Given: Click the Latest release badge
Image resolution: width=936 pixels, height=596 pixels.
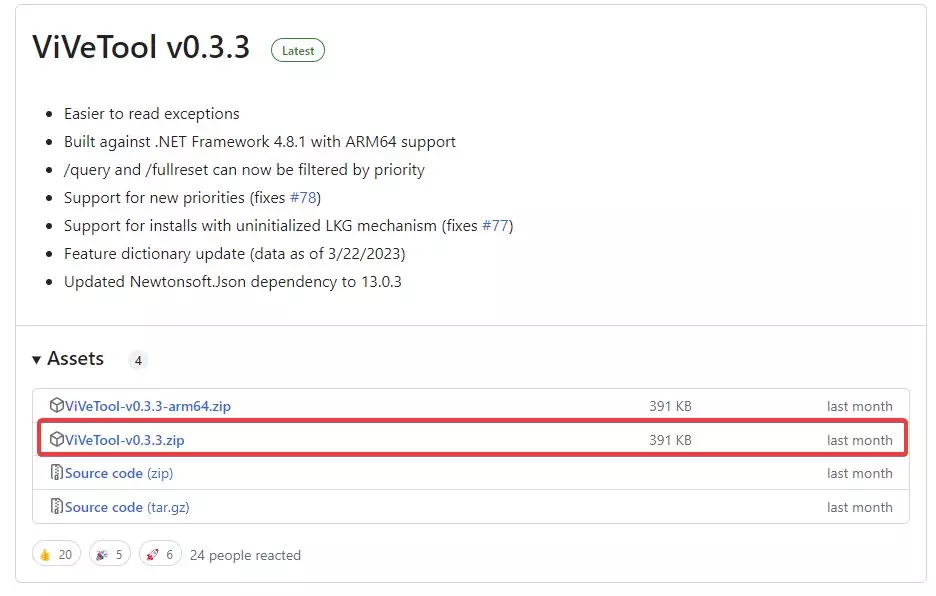Looking at the screenshot, I should click(298, 51).
